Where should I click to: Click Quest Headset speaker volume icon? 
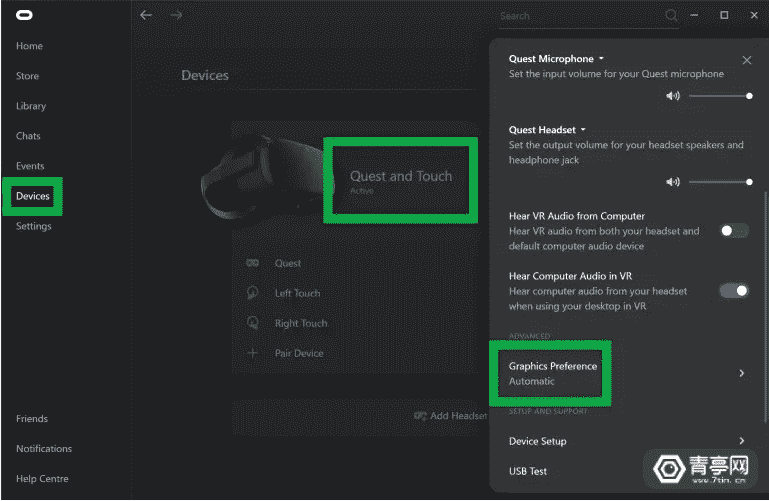point(673,182)
